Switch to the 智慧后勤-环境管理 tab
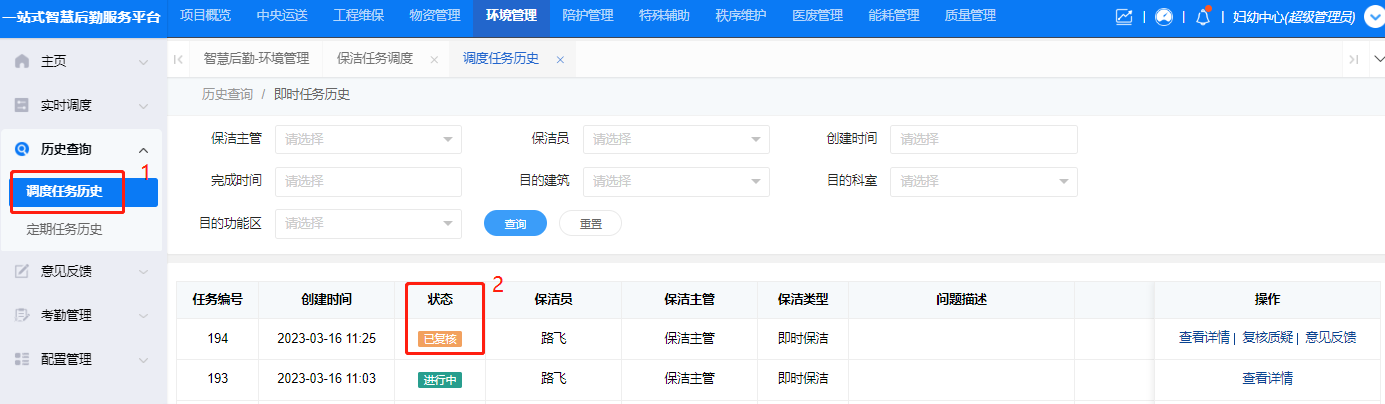The image size is (1385, 404). point(256,59)
